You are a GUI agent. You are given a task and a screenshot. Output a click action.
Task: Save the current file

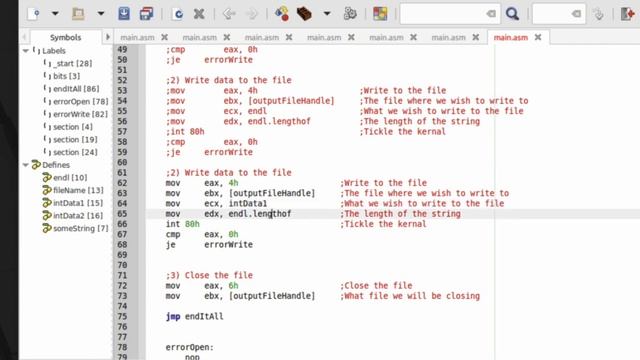pos(124,14)
